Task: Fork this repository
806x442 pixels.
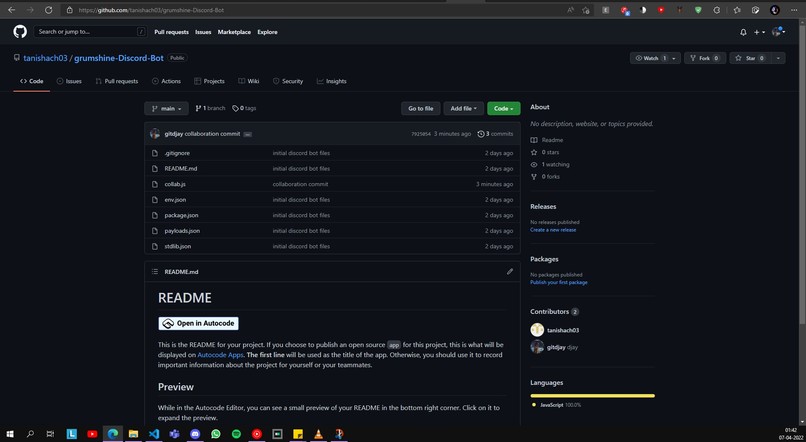Action: pyautogui.click(x=705, y=58)
